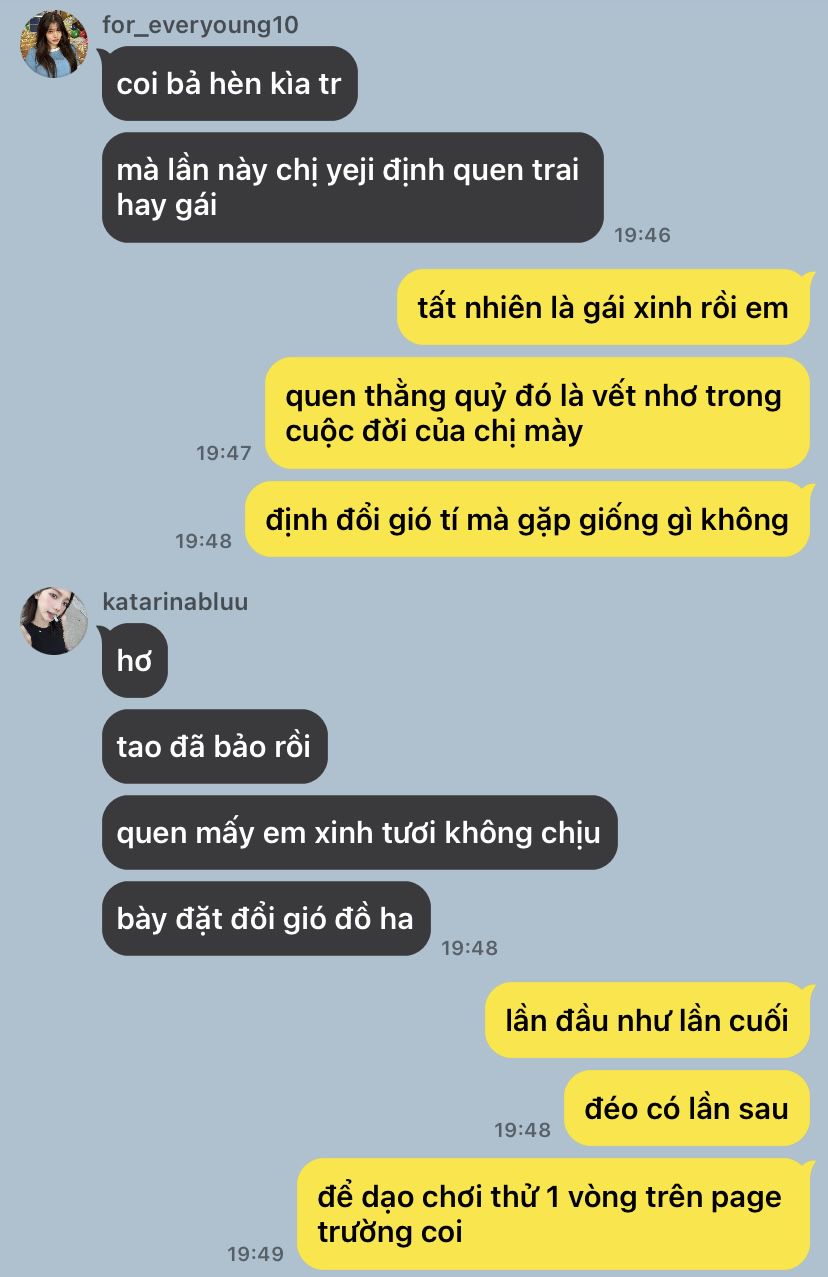Tap the yellow bubble 'đéo có lần sau'
The image size is (828, 1277).
click(x=687, y=1108)
